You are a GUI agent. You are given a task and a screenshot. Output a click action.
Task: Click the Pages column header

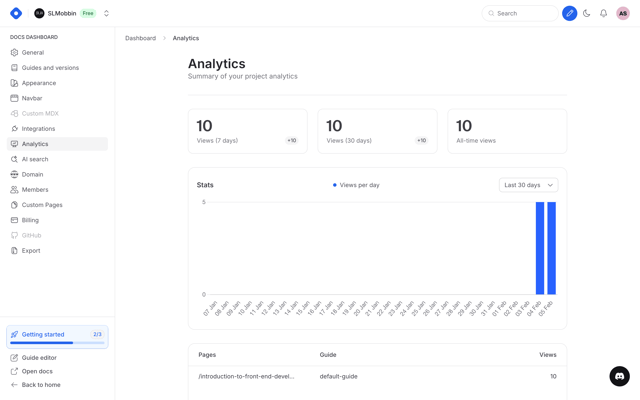207,355
